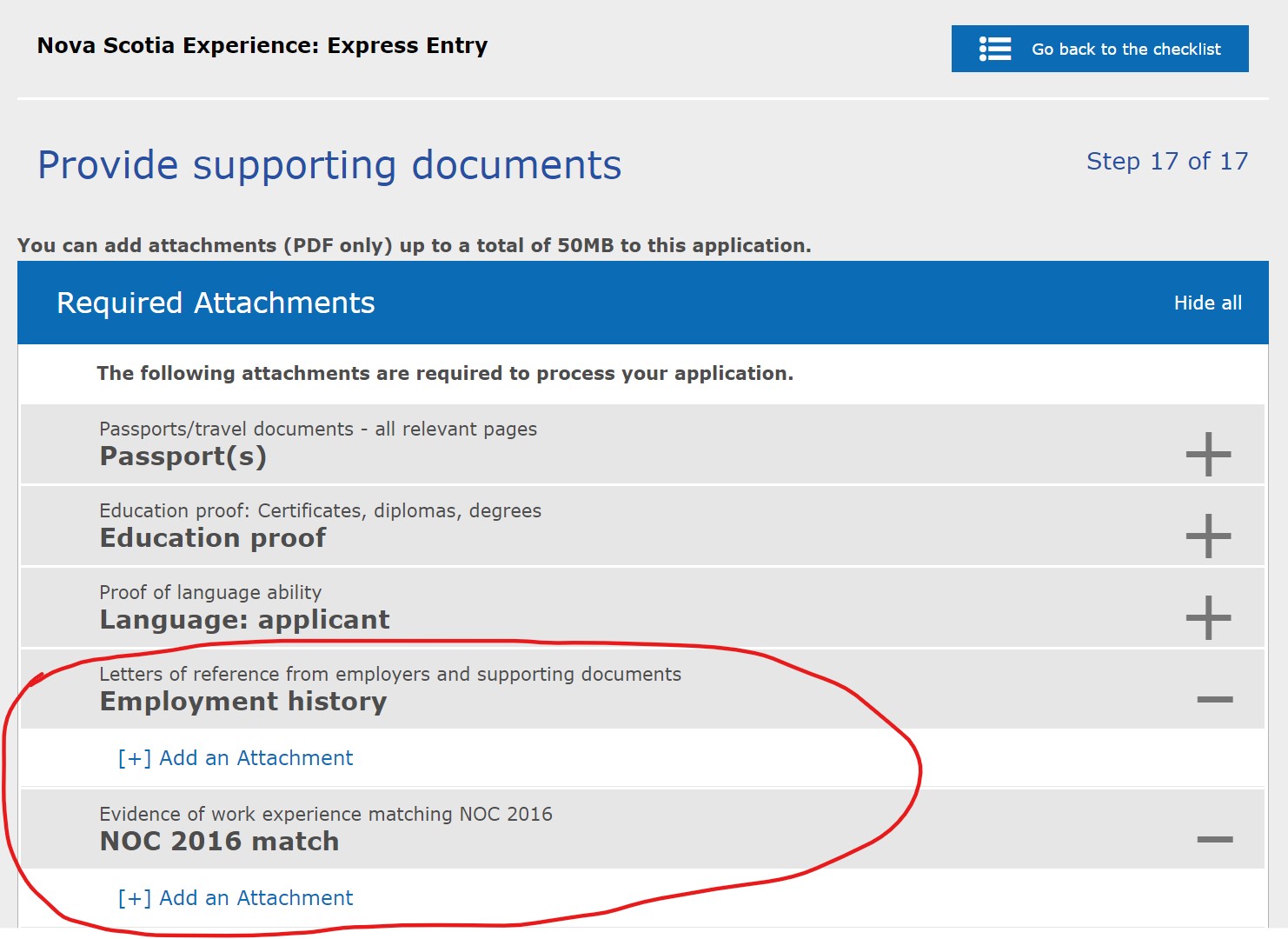
Task: Add an Attachment under Employment history
Action: coord(236,758)
